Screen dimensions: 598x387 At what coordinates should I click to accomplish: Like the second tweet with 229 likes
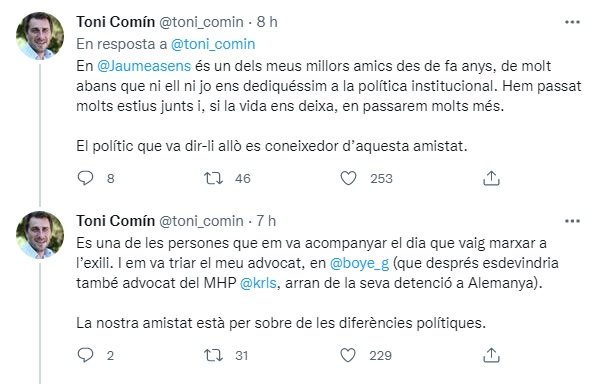point(348,355)
